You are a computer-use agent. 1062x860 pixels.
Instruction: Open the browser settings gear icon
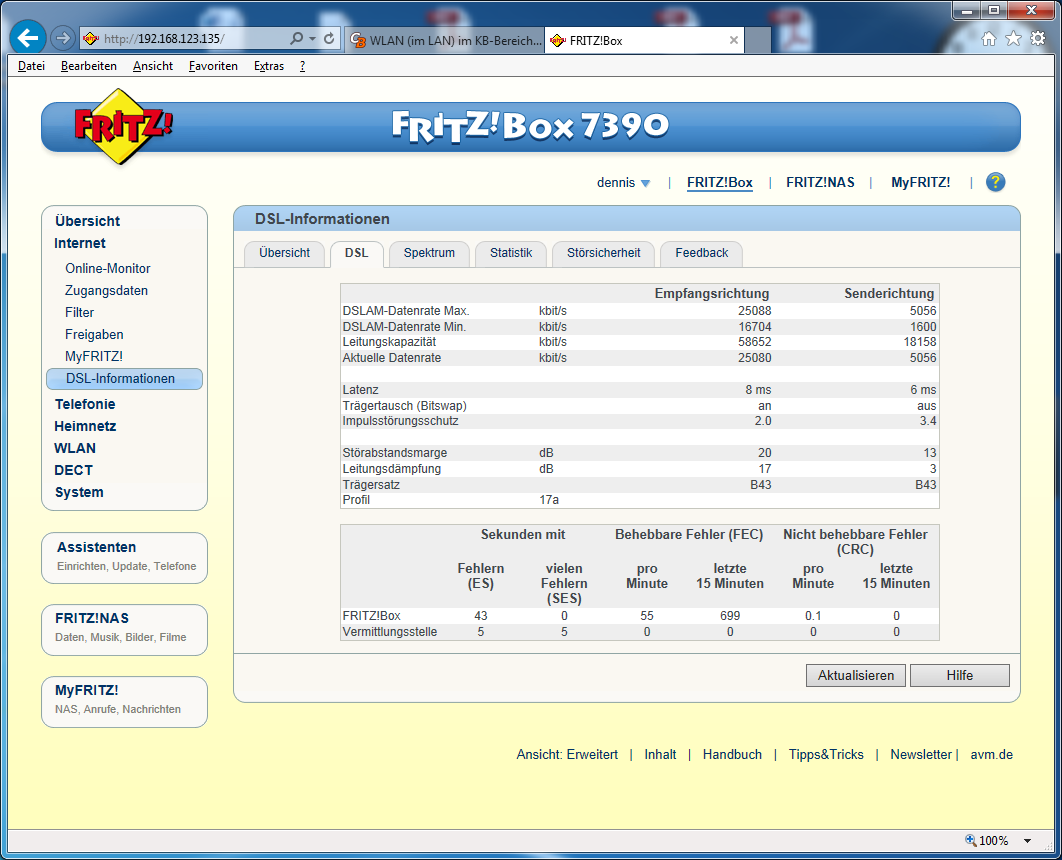(x=1038, y=39)
